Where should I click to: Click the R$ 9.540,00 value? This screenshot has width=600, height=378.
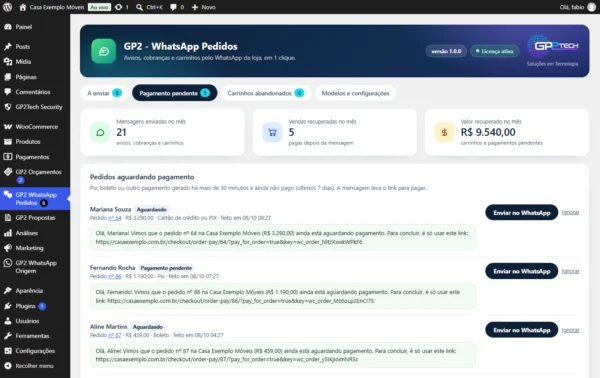pos(488,132)
